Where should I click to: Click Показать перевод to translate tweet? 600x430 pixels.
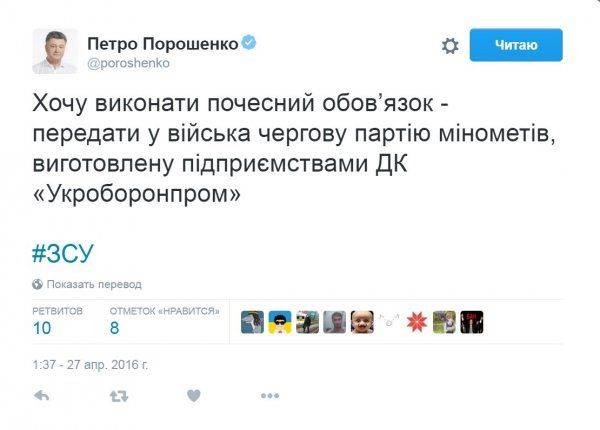click(94, 284)
